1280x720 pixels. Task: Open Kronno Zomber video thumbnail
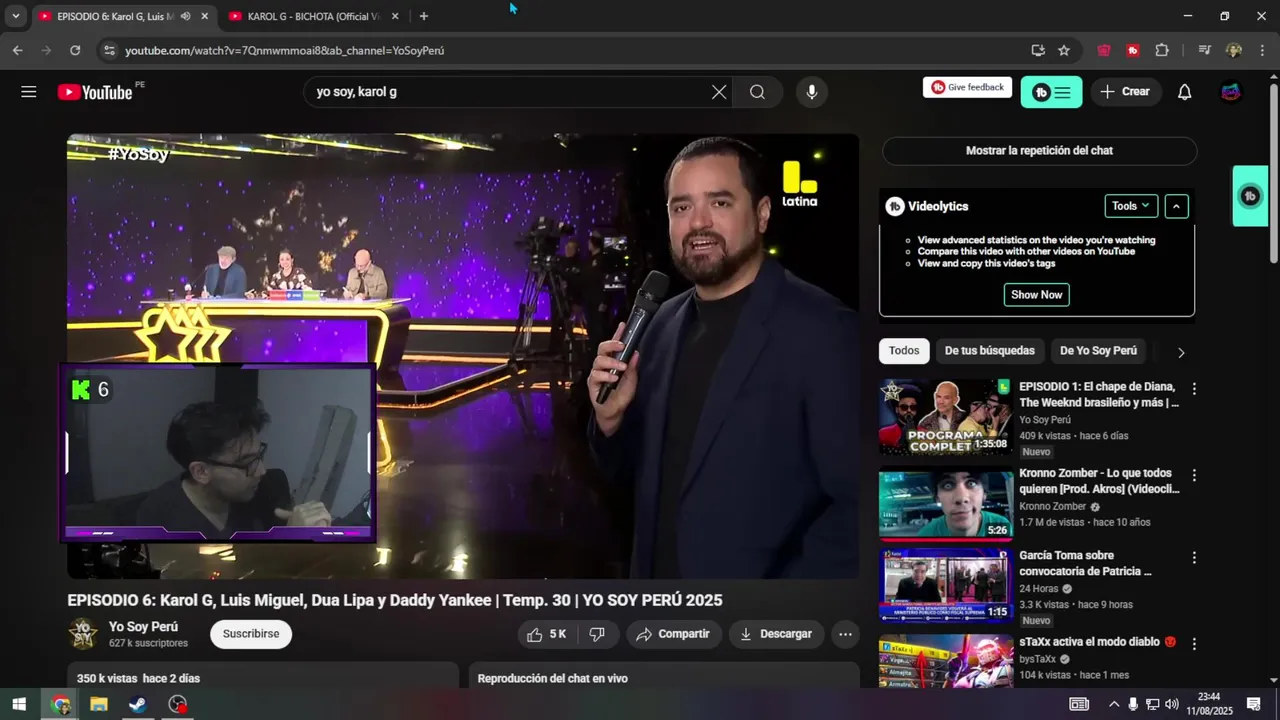(x=945, y=503)
